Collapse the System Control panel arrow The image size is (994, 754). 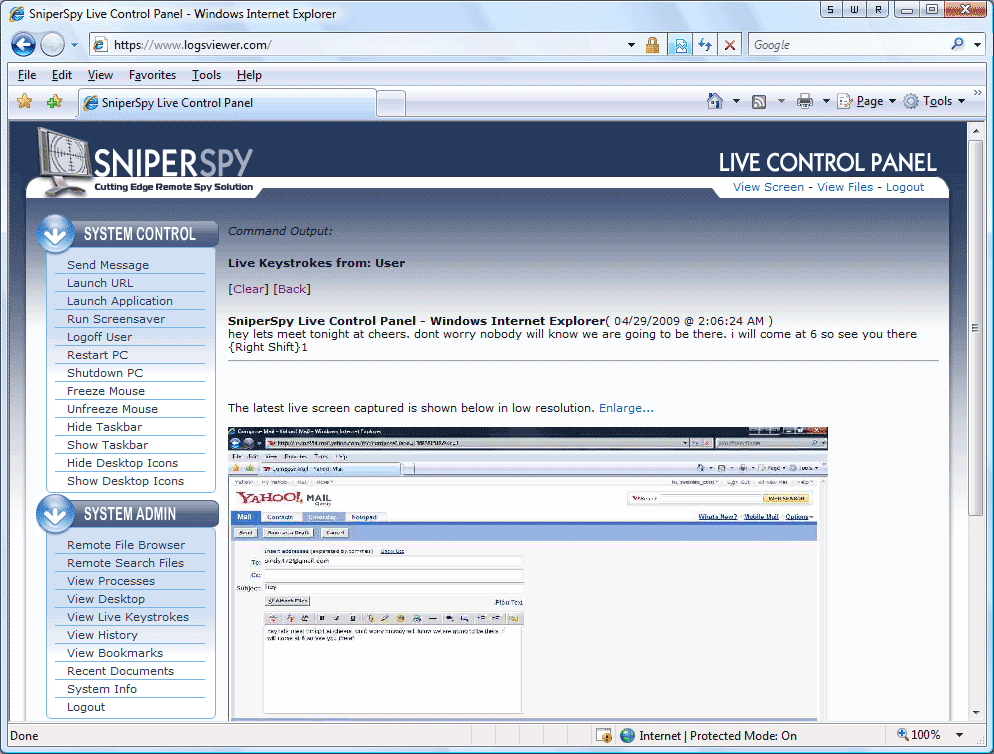coord(56,234)
